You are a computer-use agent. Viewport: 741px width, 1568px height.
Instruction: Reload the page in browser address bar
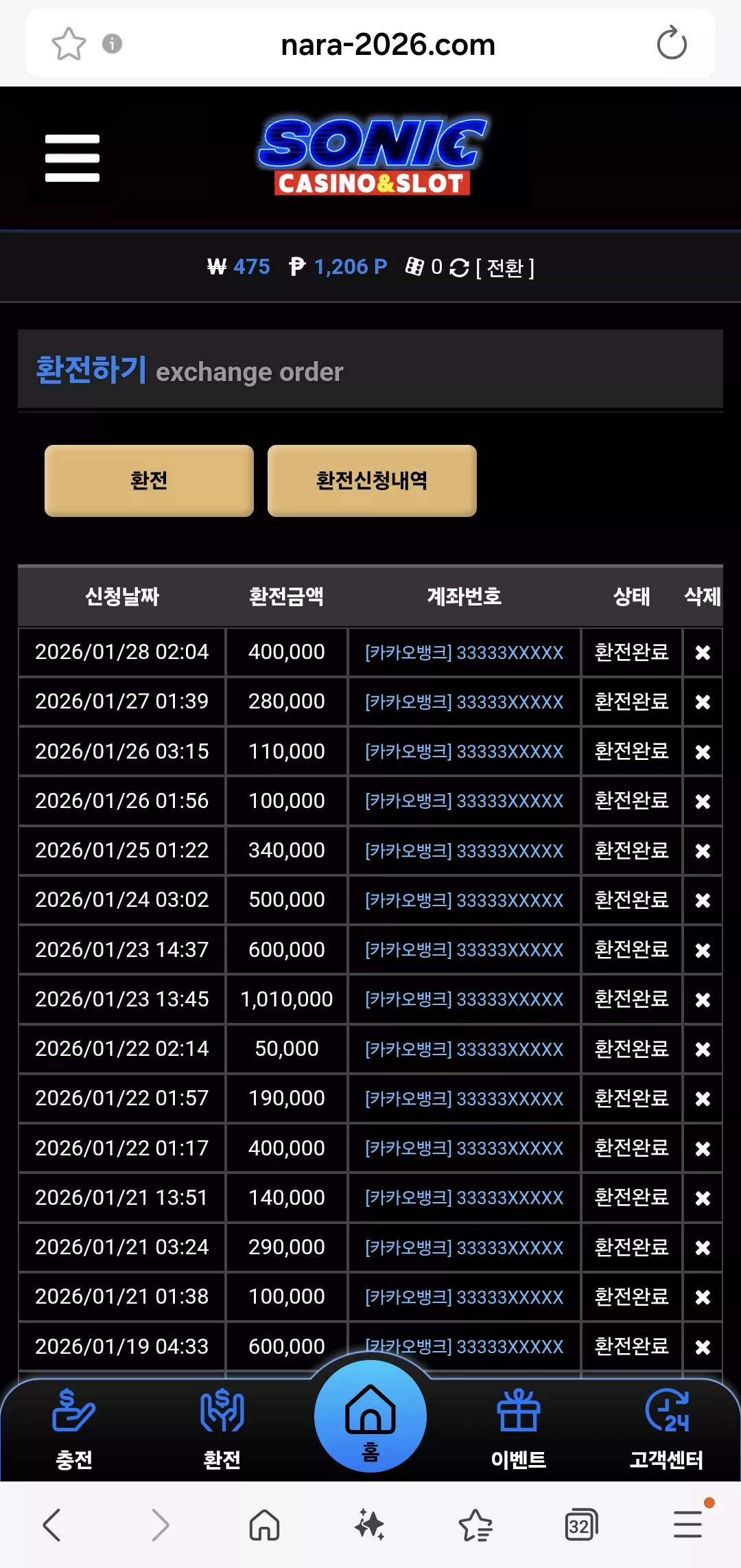(x=671, y=44)
